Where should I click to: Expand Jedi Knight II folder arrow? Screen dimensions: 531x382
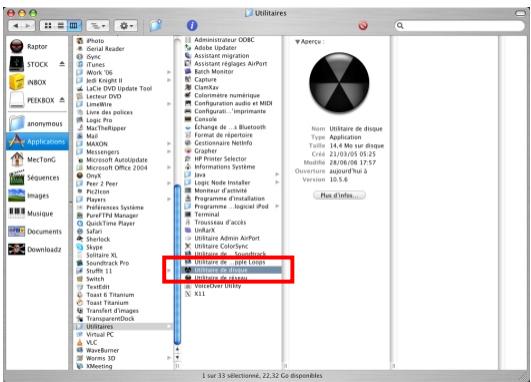tap(169, 80)
